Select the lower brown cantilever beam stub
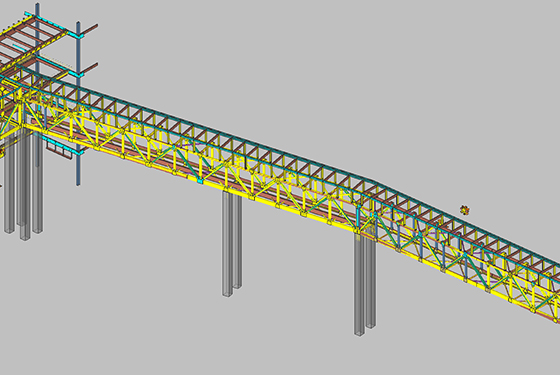Screen dimensions: 560x375 (90, 68)
